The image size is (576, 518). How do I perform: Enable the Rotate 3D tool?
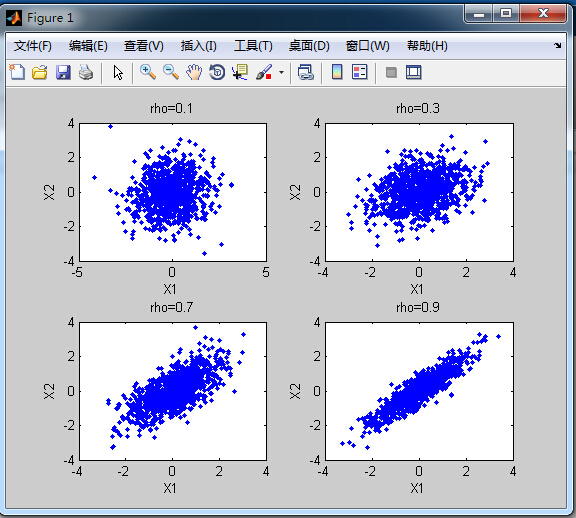(x=217, y=72)
